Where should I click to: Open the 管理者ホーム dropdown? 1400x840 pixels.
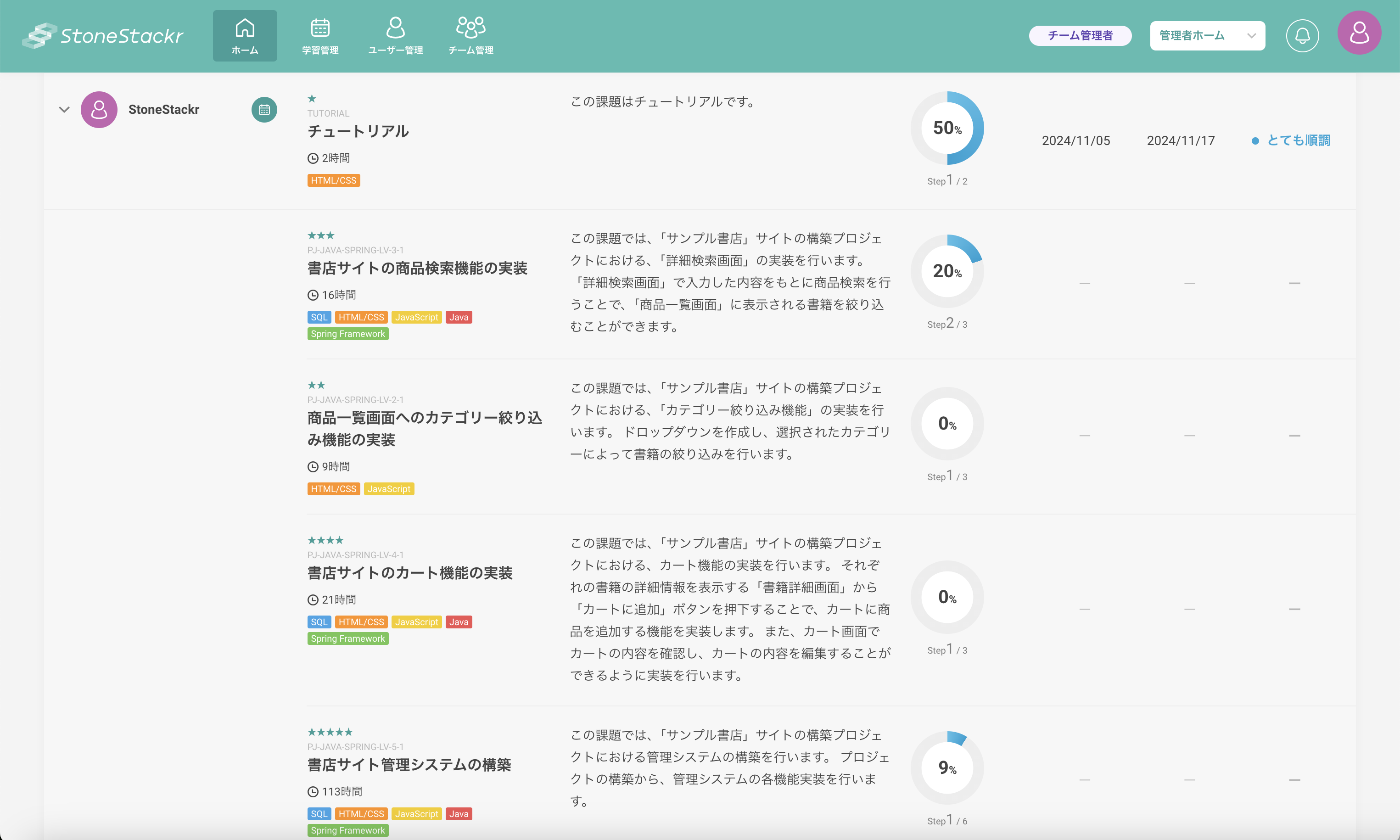[1207, 36]
